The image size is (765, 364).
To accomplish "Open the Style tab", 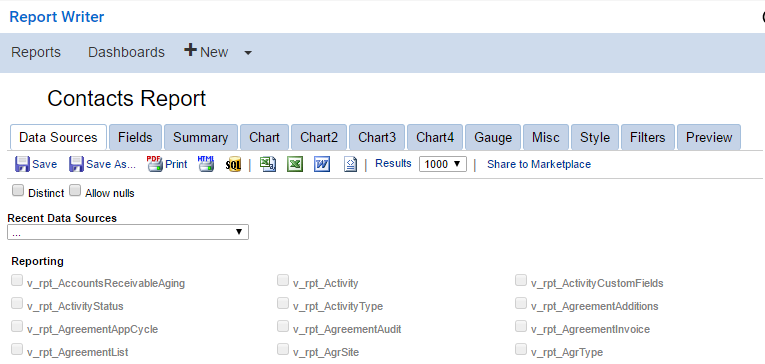I will pyautogui.click(x=595, y=137).
